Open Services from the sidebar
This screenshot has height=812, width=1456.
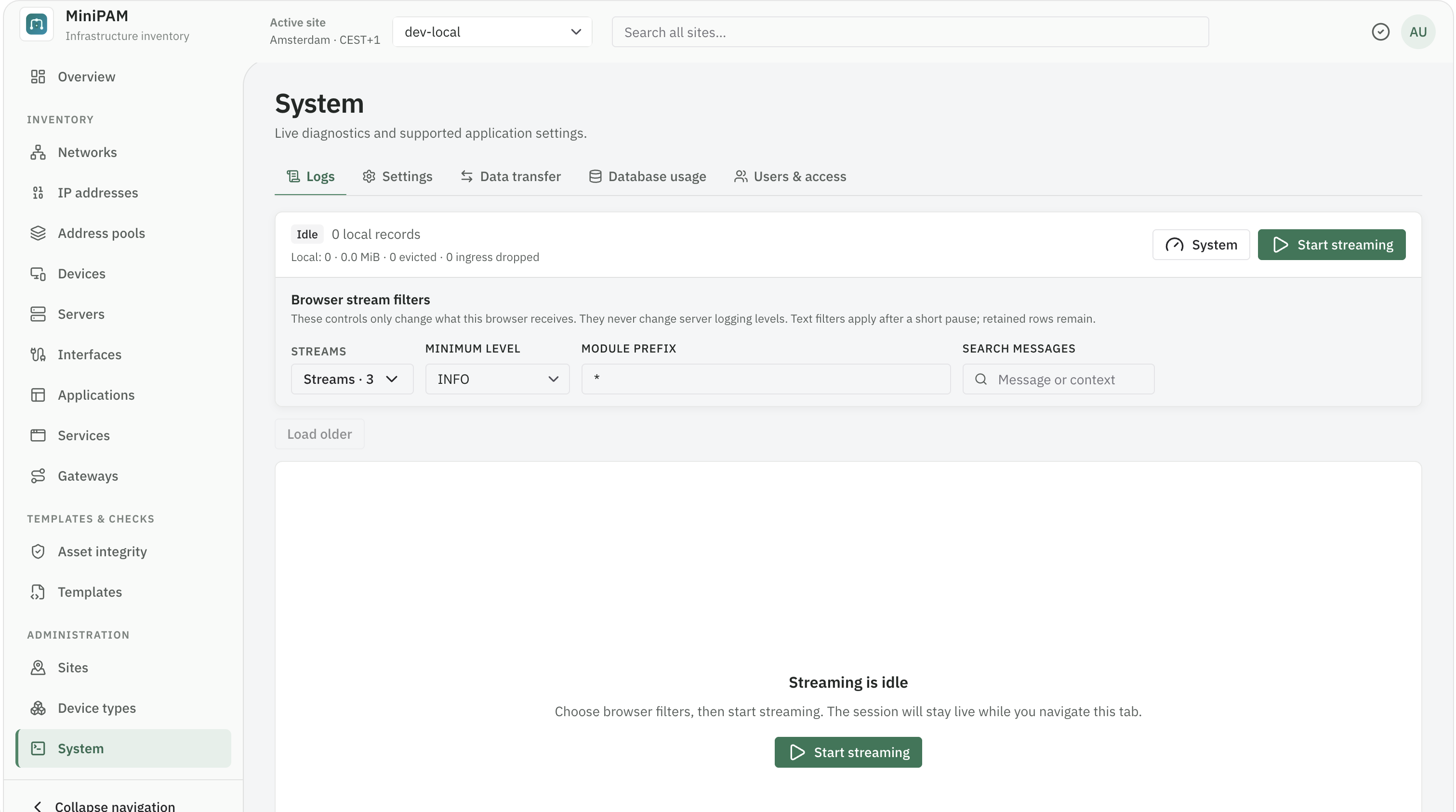tap(123, 436)
